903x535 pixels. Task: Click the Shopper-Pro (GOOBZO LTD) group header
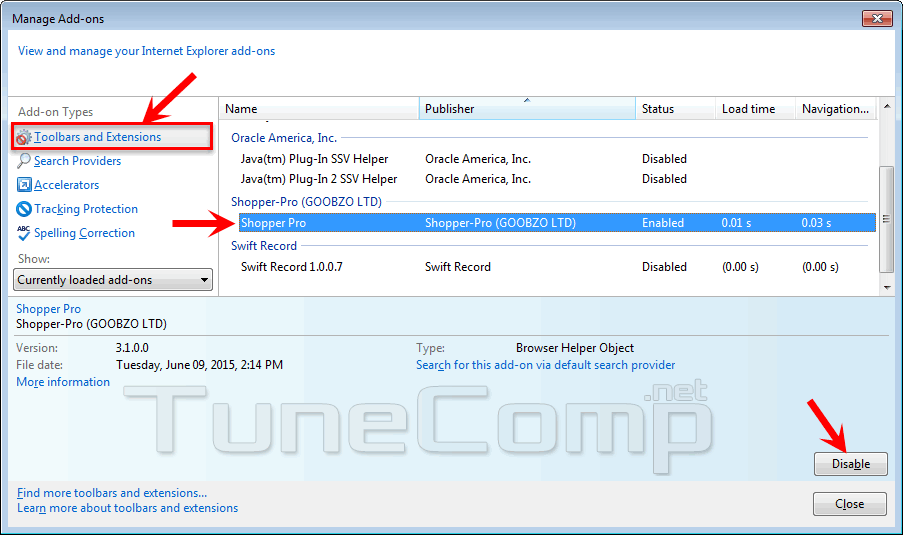[306, 202]
